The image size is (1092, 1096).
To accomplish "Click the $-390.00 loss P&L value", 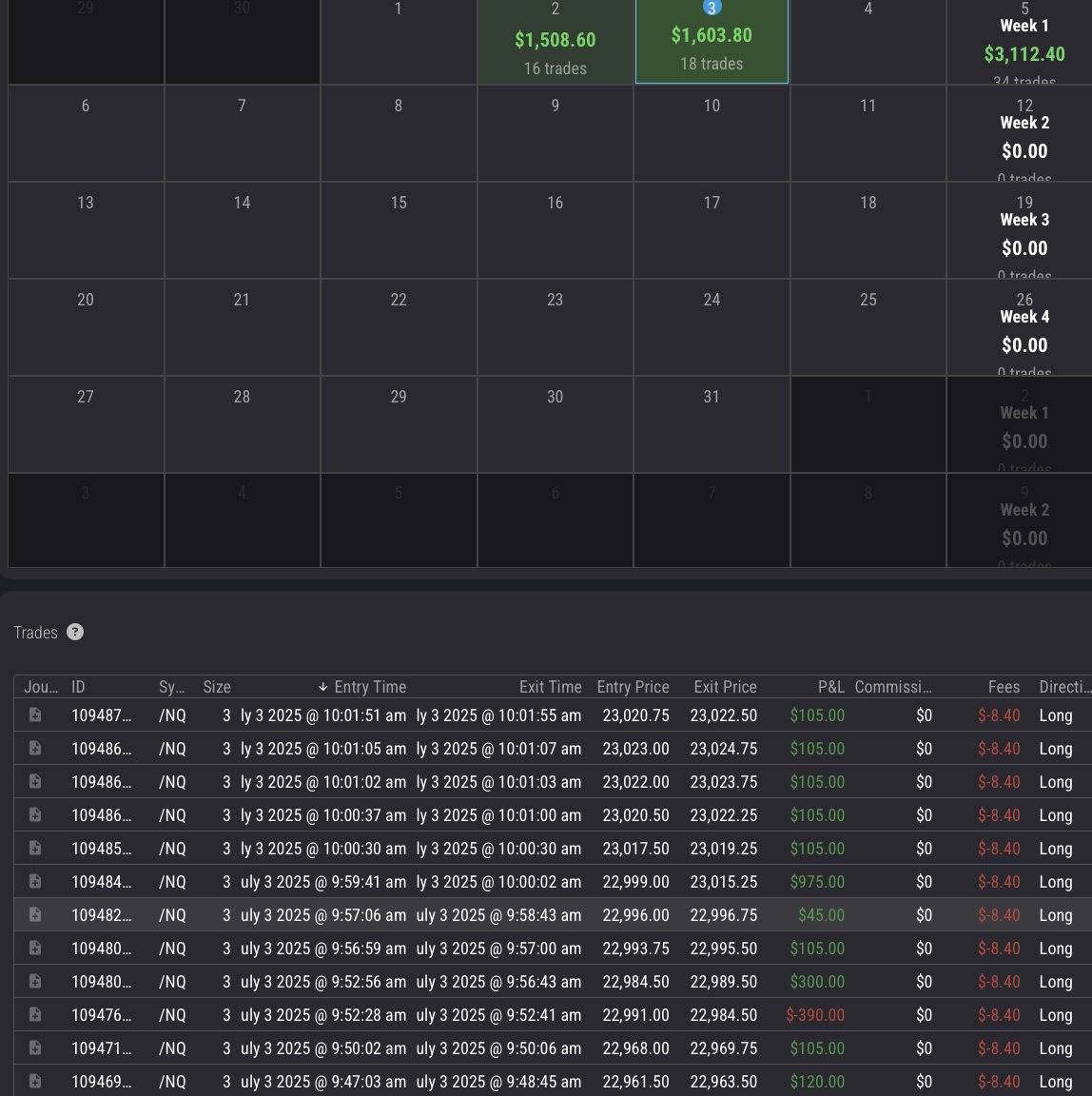I will [x=814, y=1014].
